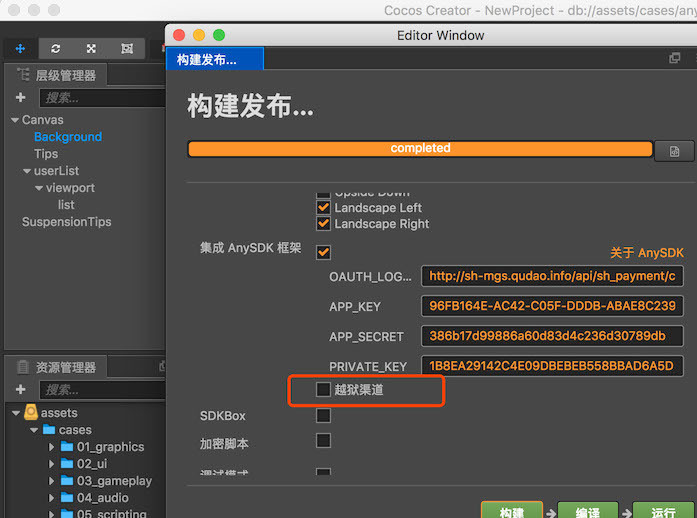Click the 04_audio folder icon
The image size is (697, 518).
coord(67,498)
